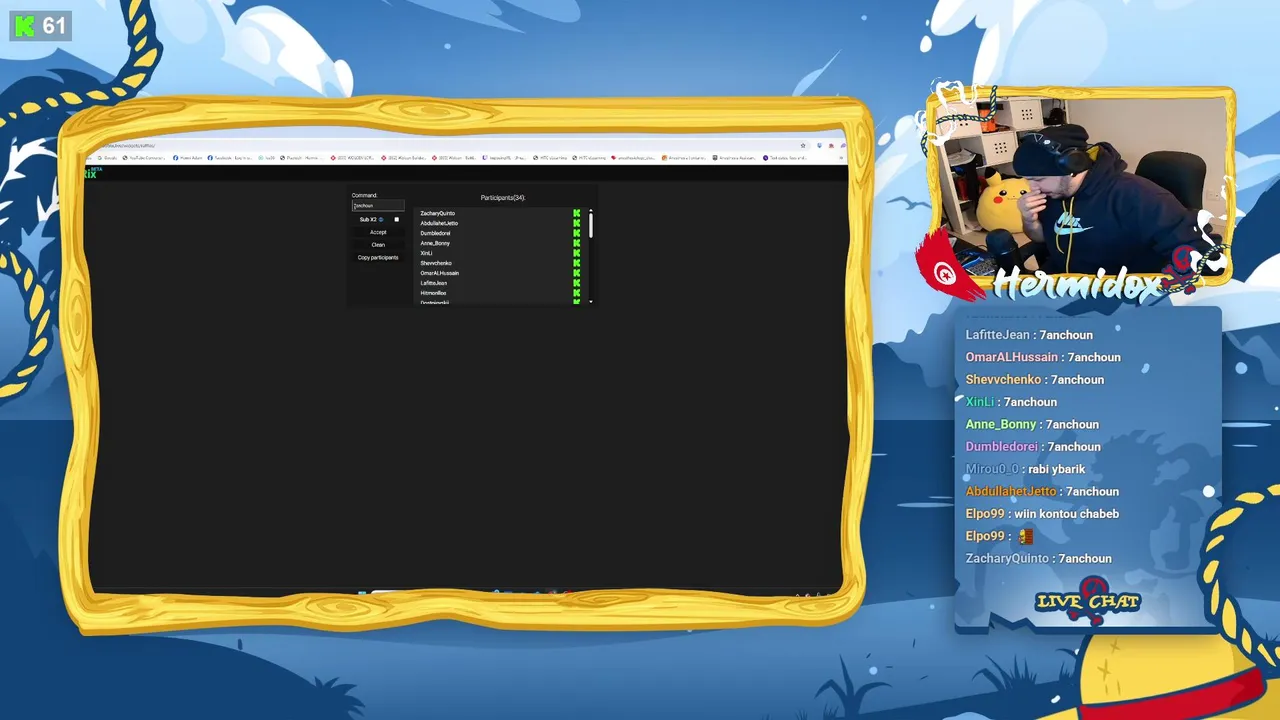
Task: Click Kick icon next to Anne_Bonny
Action: coord(577,243)
